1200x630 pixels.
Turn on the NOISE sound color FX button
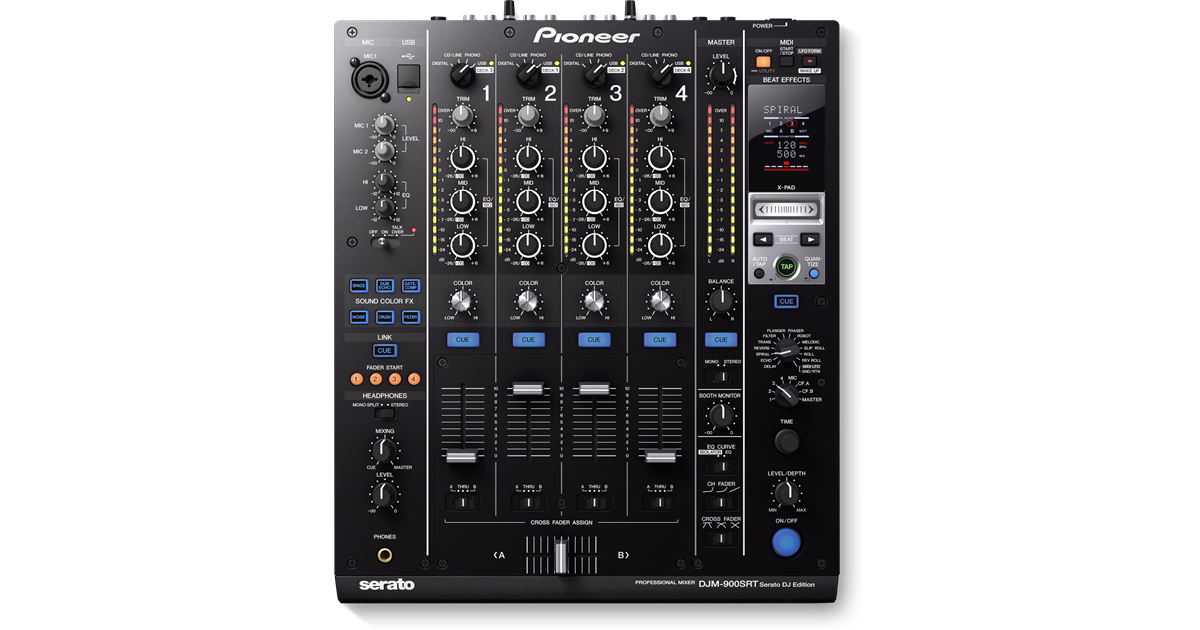(359, 317)
